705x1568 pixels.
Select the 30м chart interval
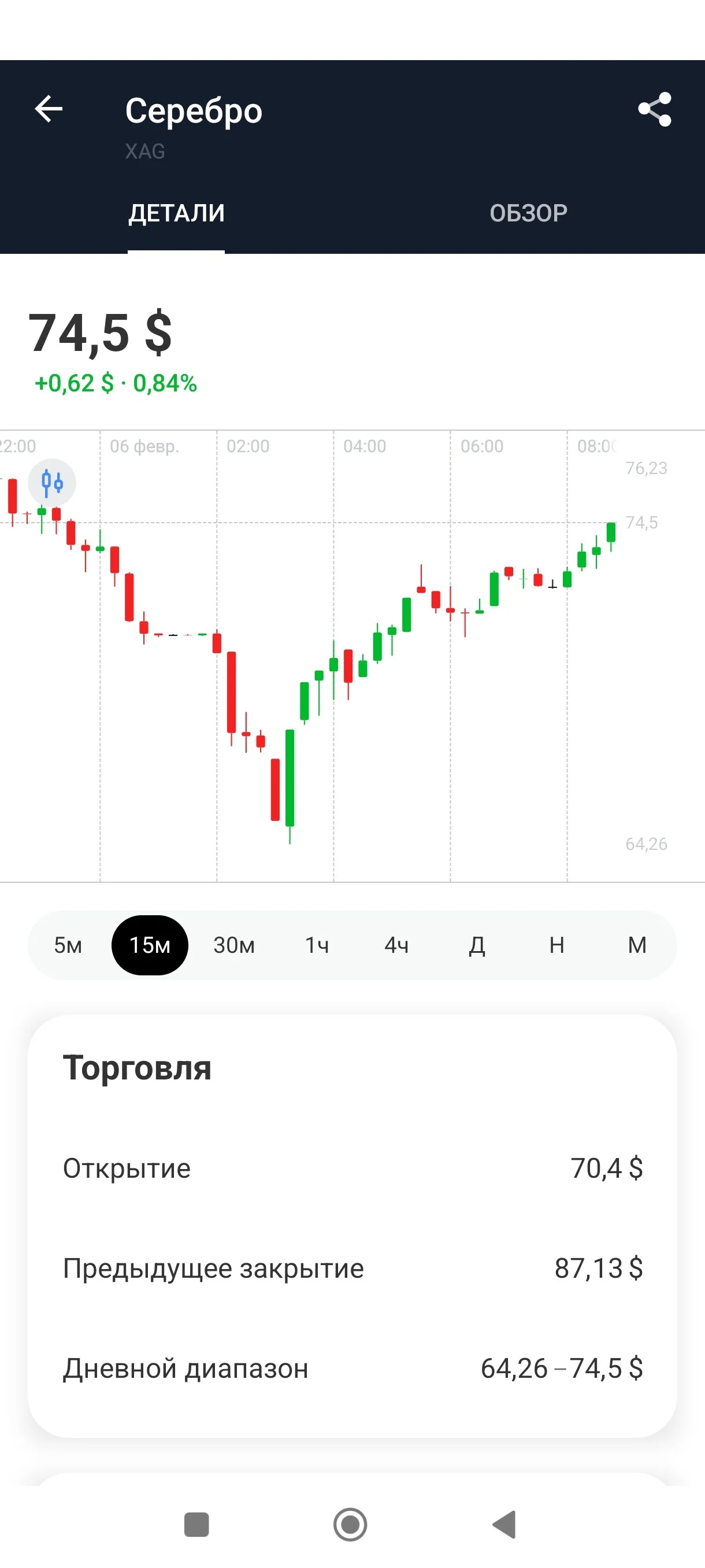[234, 945]
